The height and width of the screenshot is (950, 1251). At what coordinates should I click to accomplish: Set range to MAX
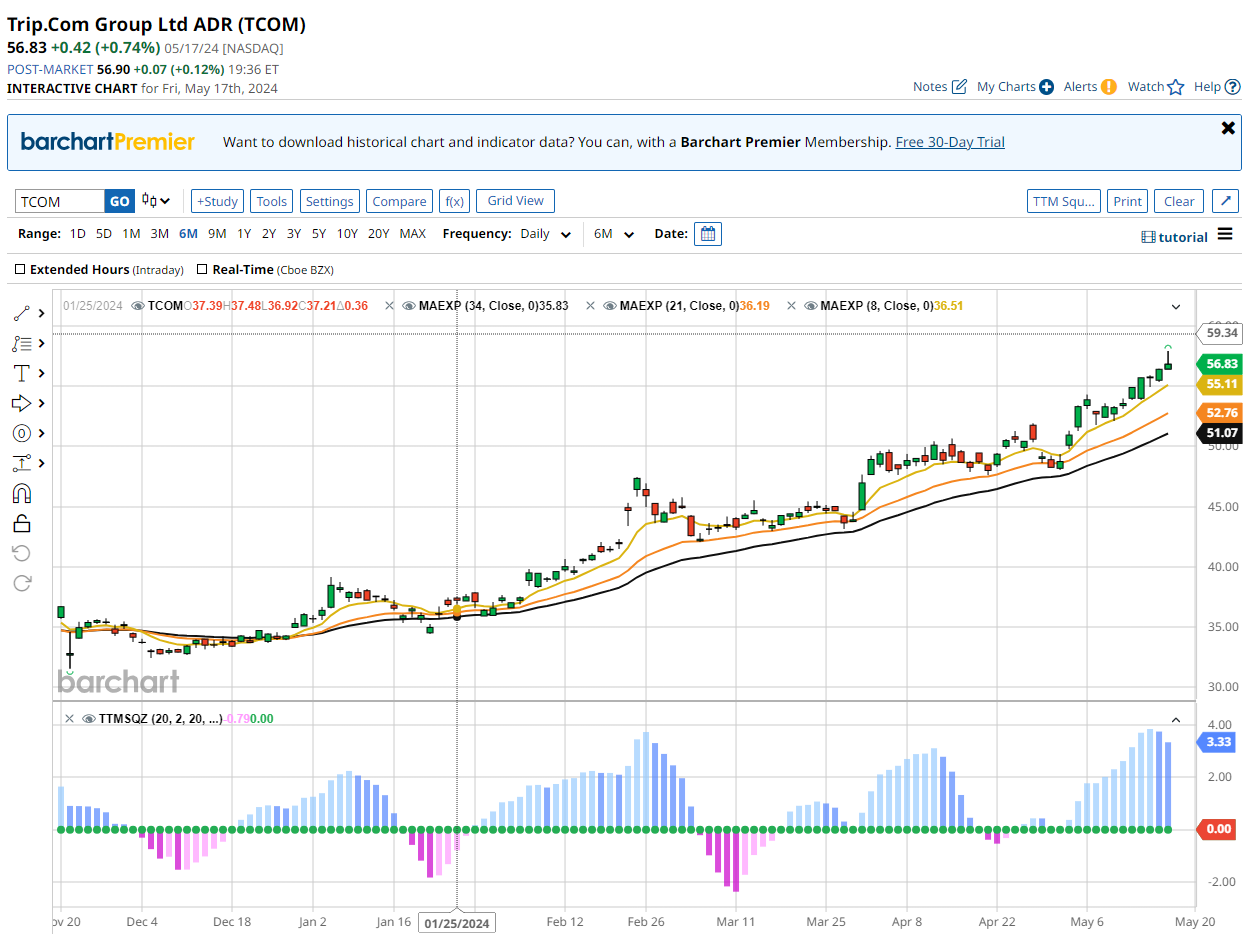click(412, 234)
